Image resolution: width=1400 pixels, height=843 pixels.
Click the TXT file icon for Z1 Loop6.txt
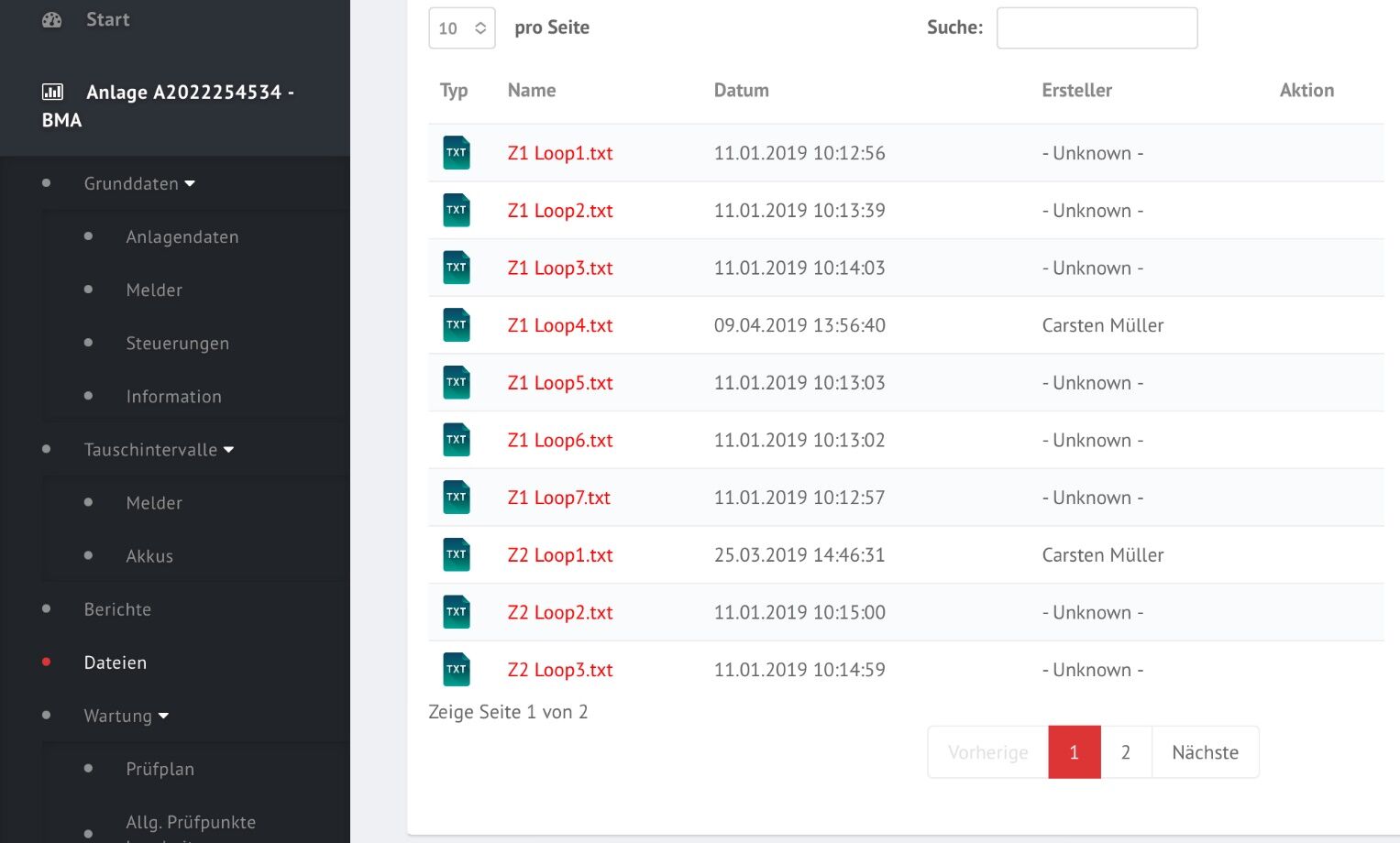coord(457,440)
